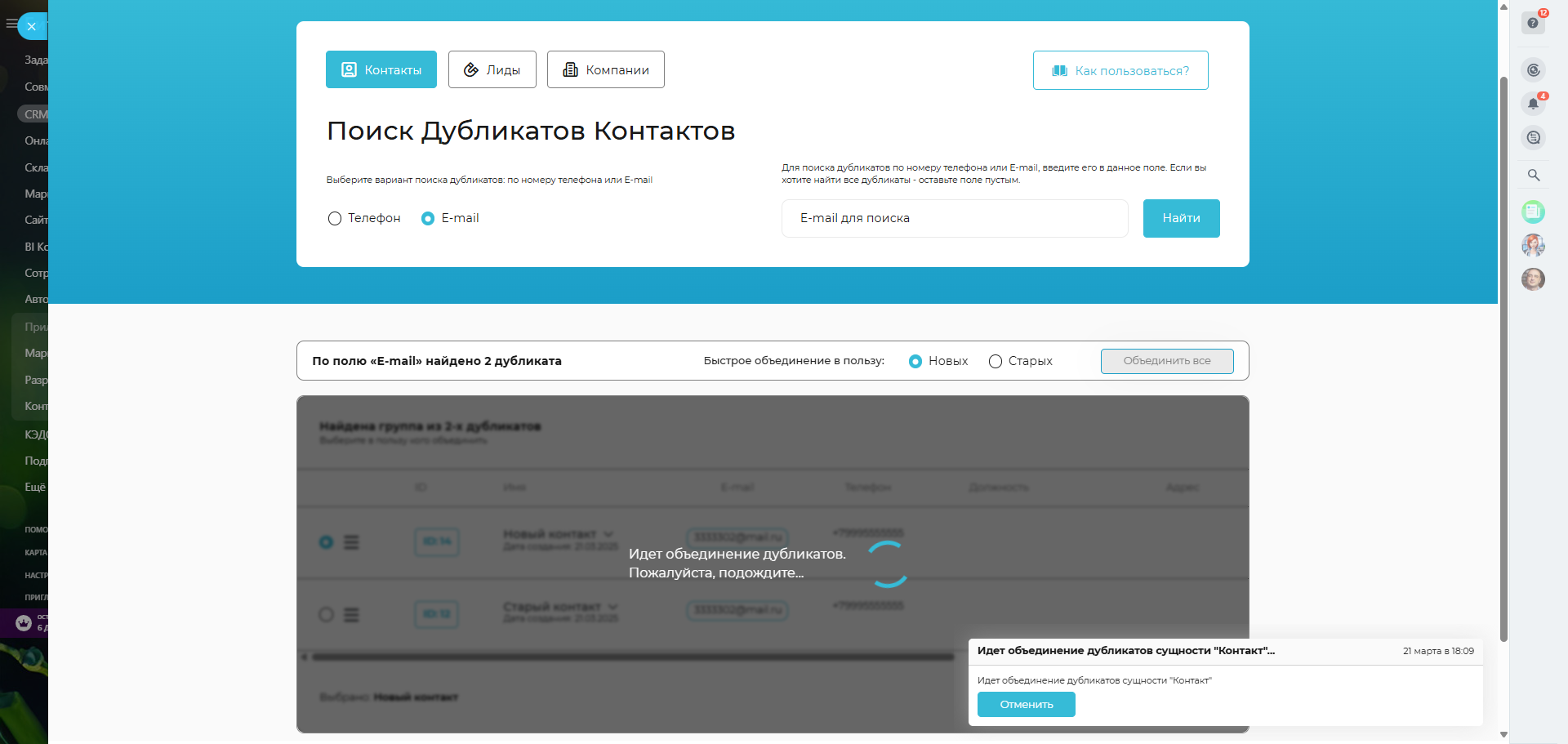Switch to the Компании tab
The width and height of the screenshot is (1568, 744).
coord(605,70)
